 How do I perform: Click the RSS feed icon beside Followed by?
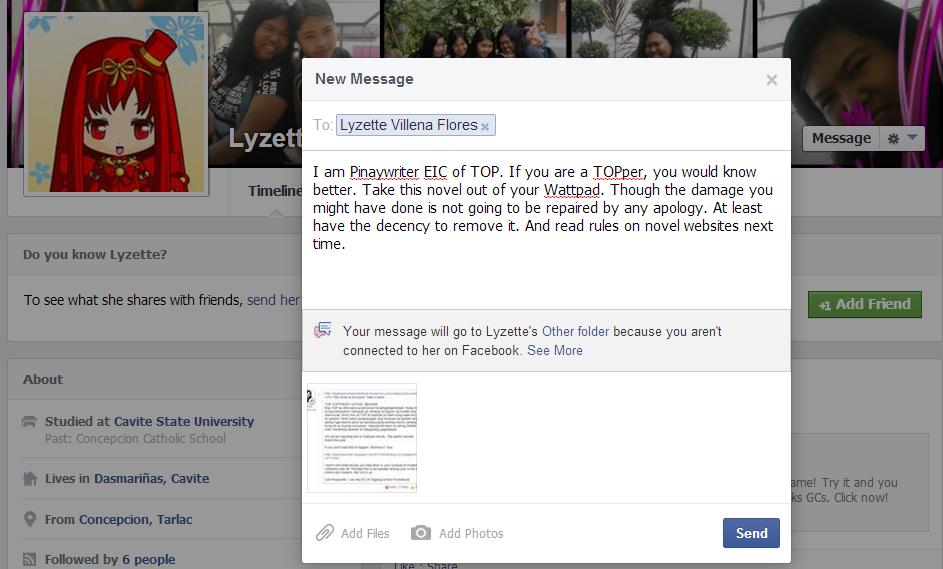pos(29,559)
